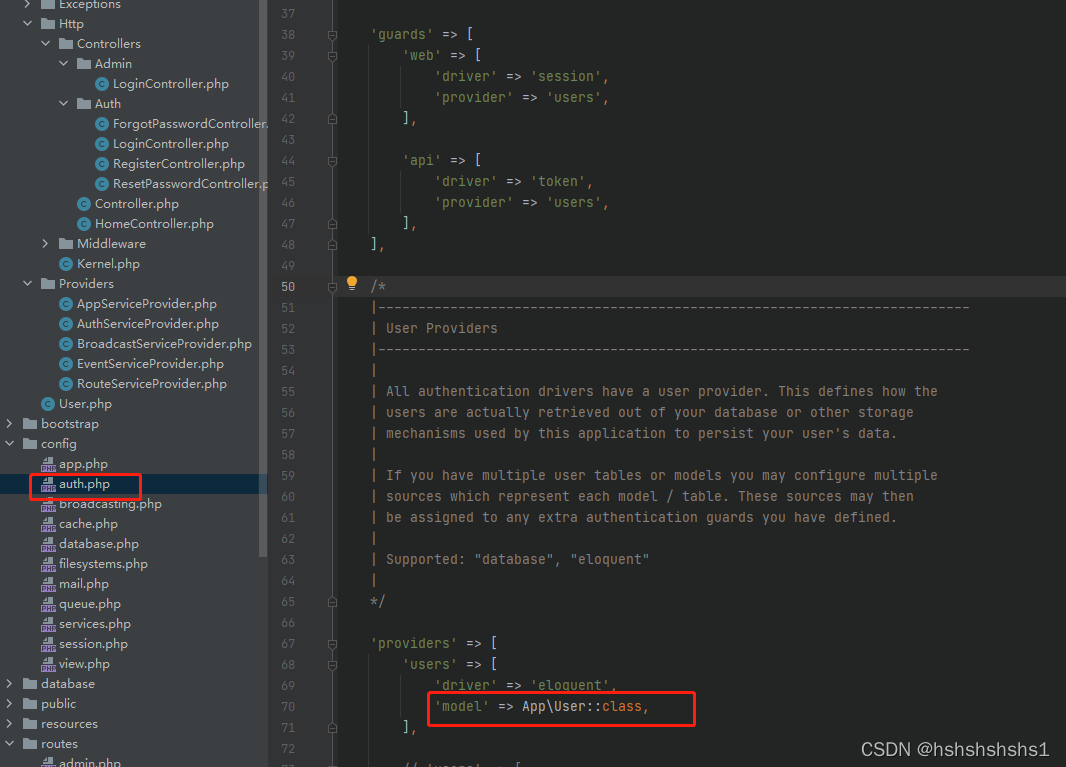Open broadcasting.php in the project tree

click(110, 505)
